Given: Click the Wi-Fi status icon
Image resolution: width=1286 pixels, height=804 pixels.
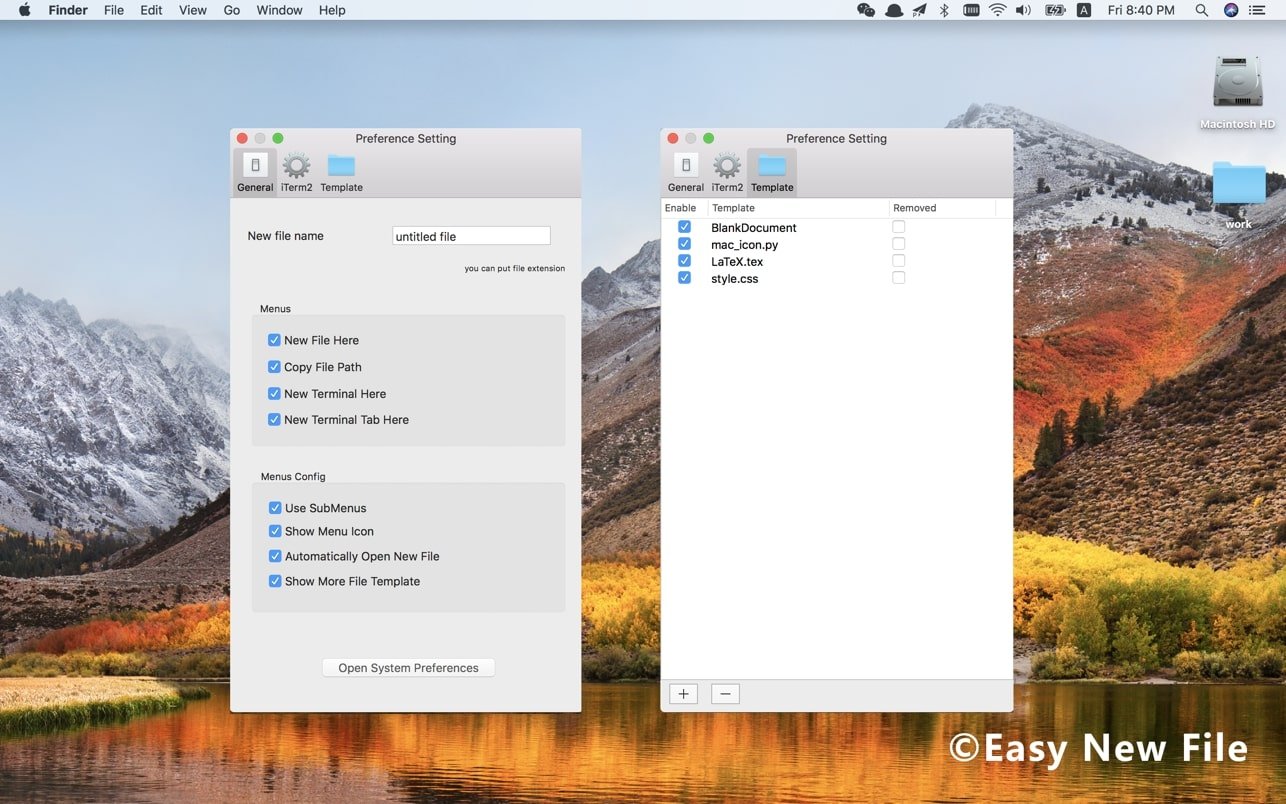Looking at the screenshot, I should click(x=997, y=10).
